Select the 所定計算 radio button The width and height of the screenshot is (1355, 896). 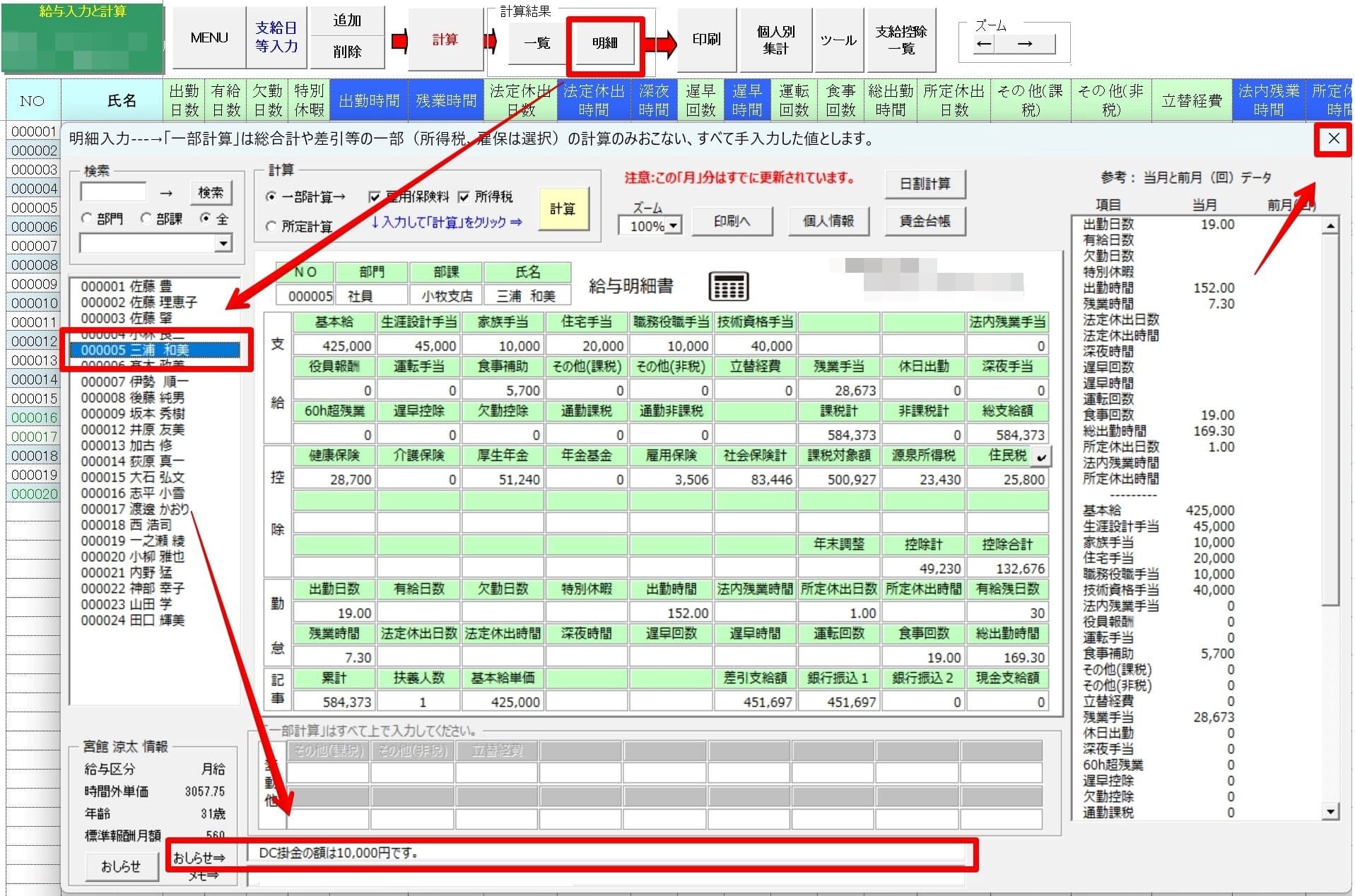(271, 227)
